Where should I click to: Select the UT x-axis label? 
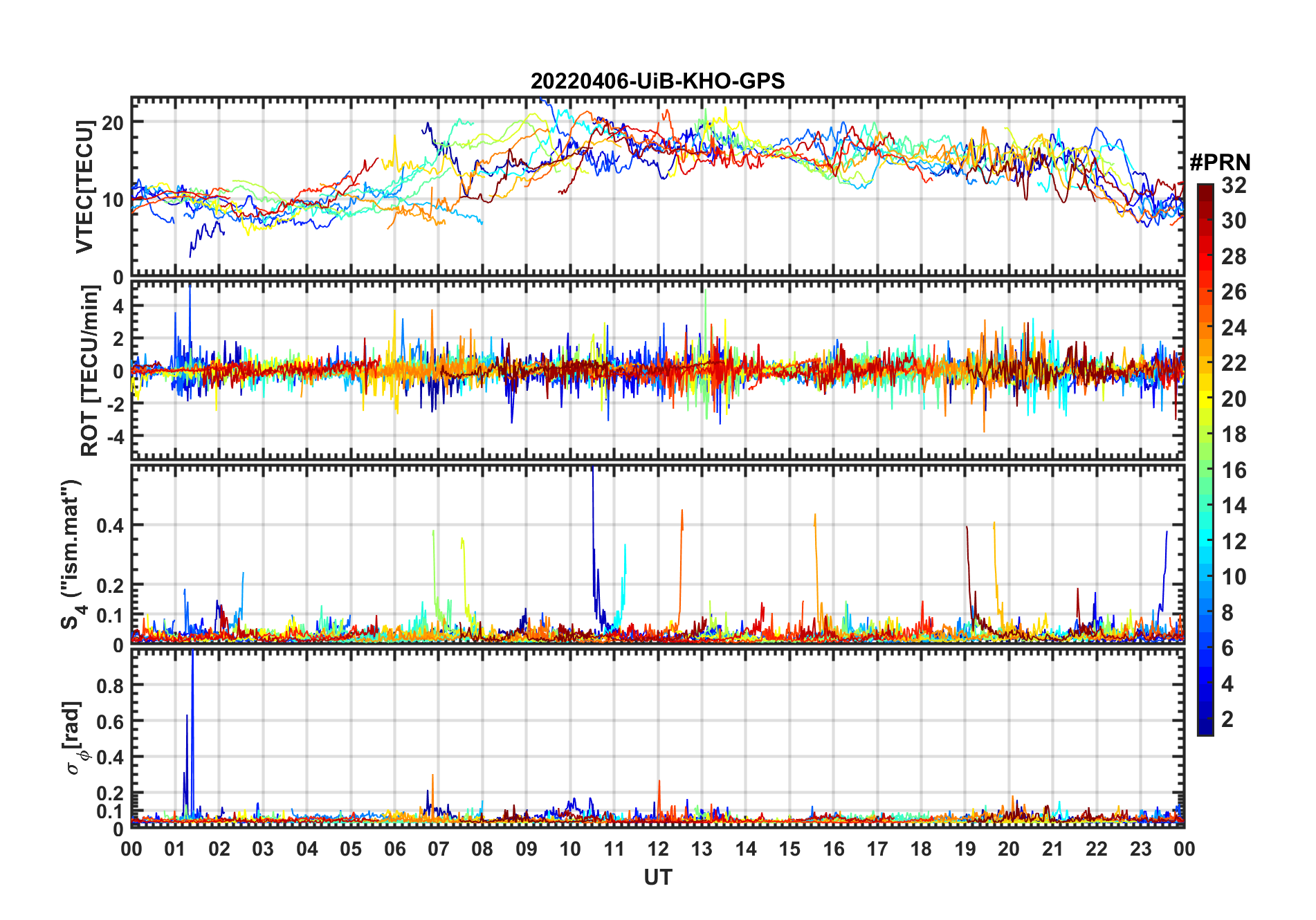click(x=657, y=877)
